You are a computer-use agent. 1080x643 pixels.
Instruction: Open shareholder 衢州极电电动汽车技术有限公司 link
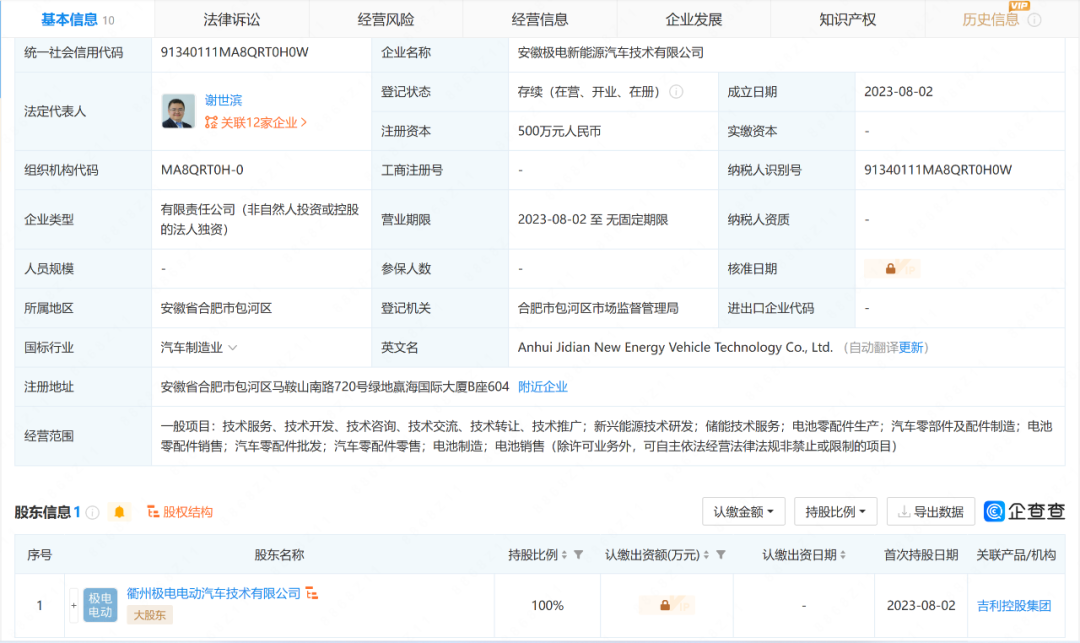point(214,593)
